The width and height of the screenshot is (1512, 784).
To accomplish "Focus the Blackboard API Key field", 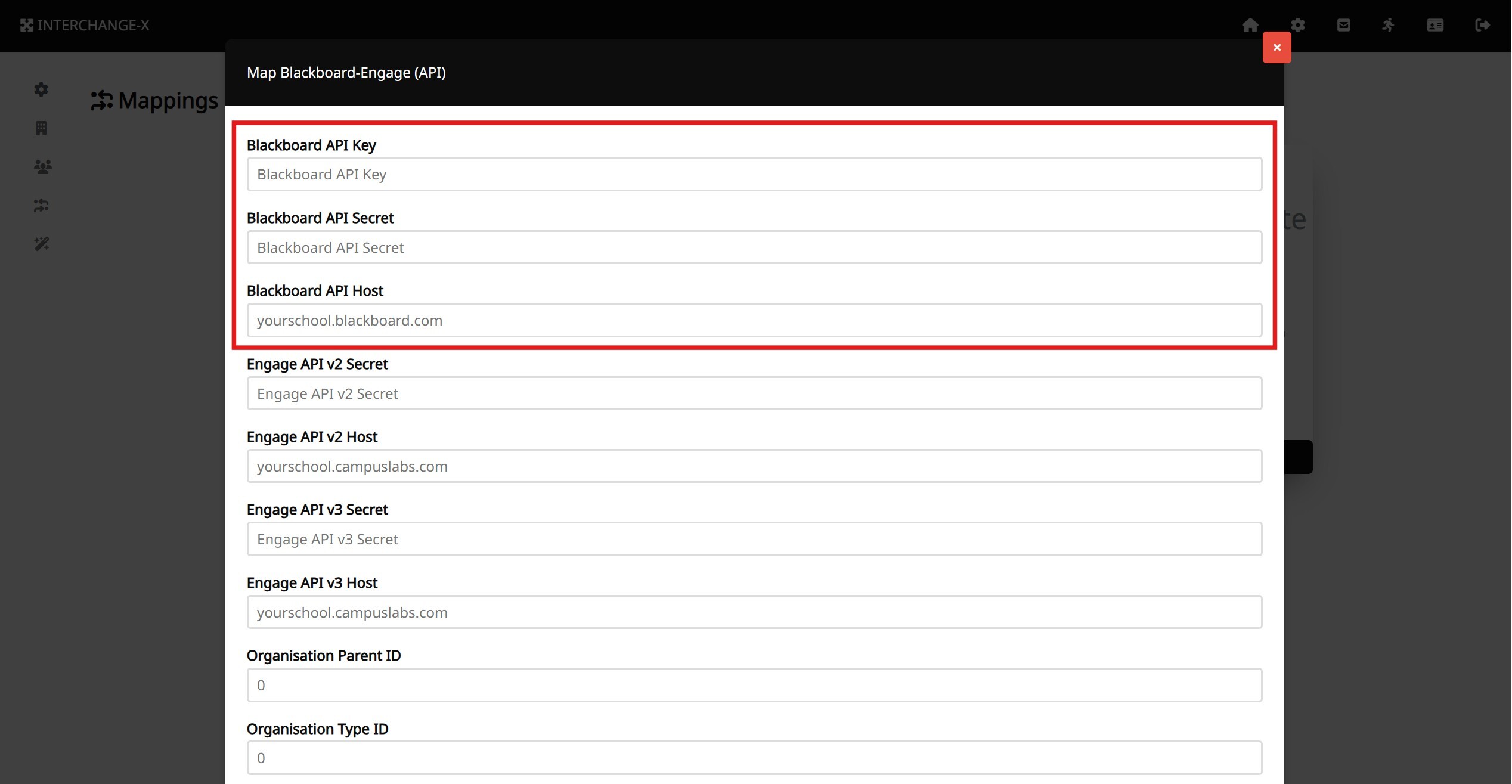I will point(754,175).
